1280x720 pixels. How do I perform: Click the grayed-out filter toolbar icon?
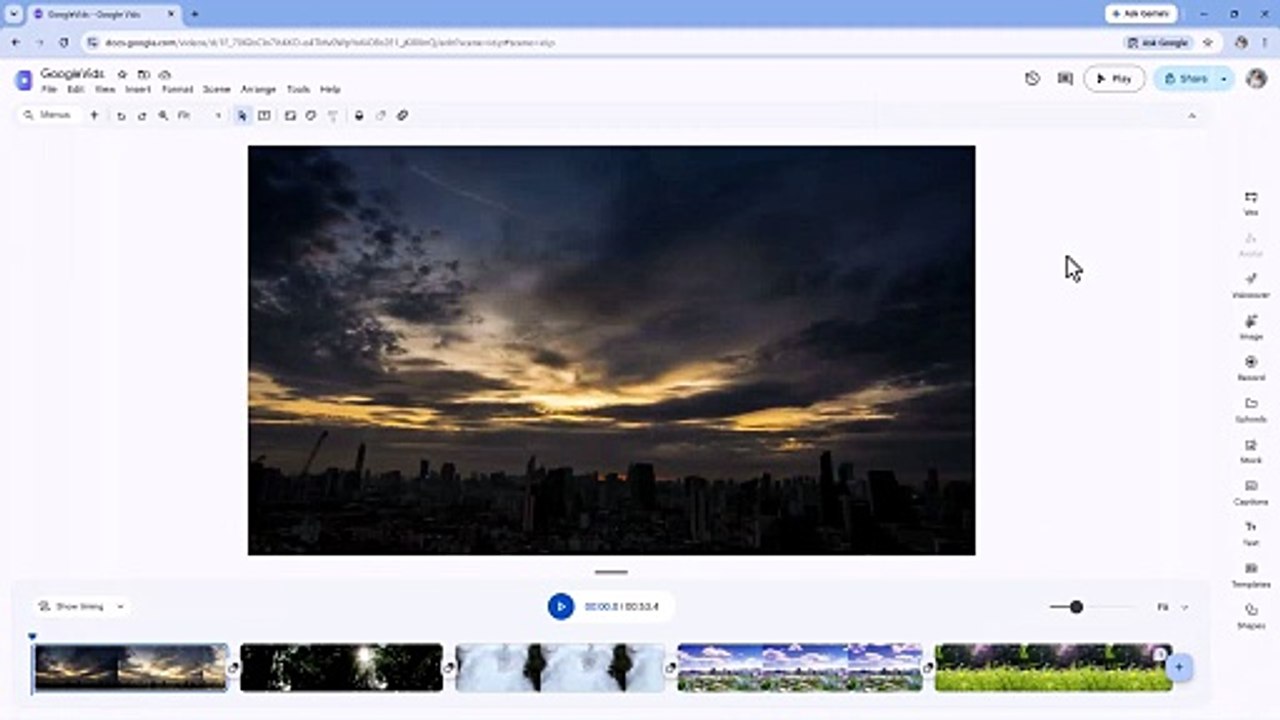click(x=333, y=116)
